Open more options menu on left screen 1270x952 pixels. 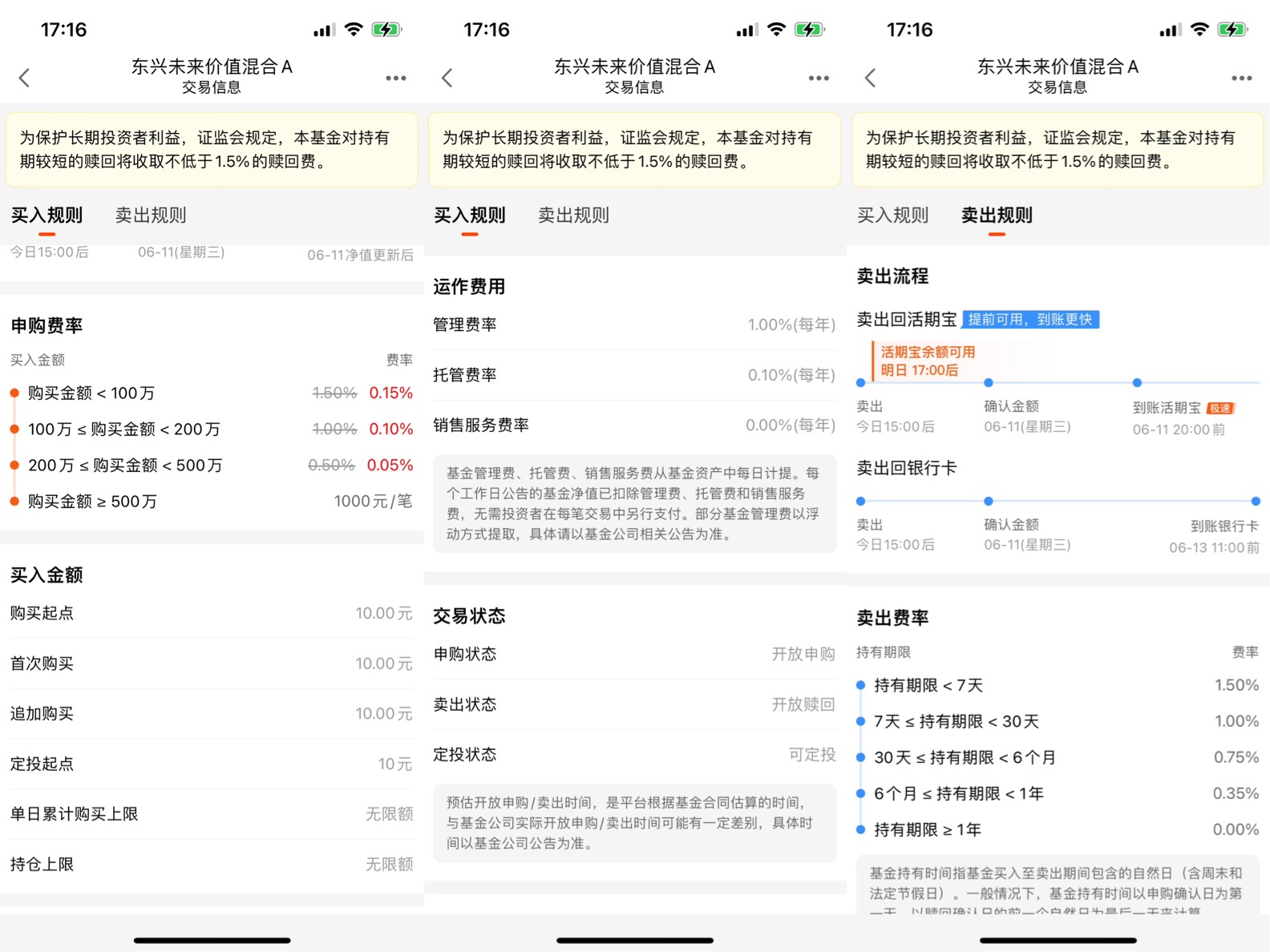[x=396, y=78]
